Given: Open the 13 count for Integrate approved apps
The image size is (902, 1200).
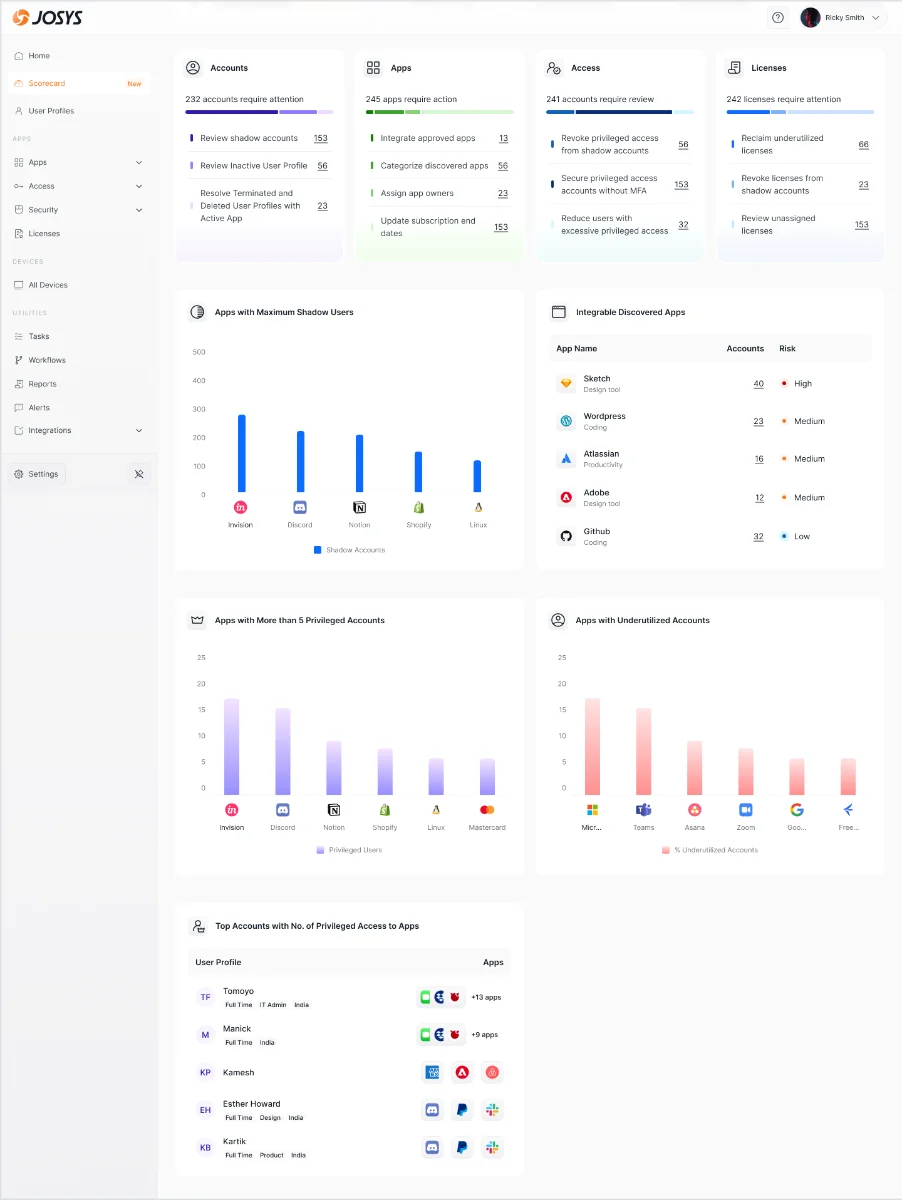Looking at the screenshot, I should click(x=503, y=138).
